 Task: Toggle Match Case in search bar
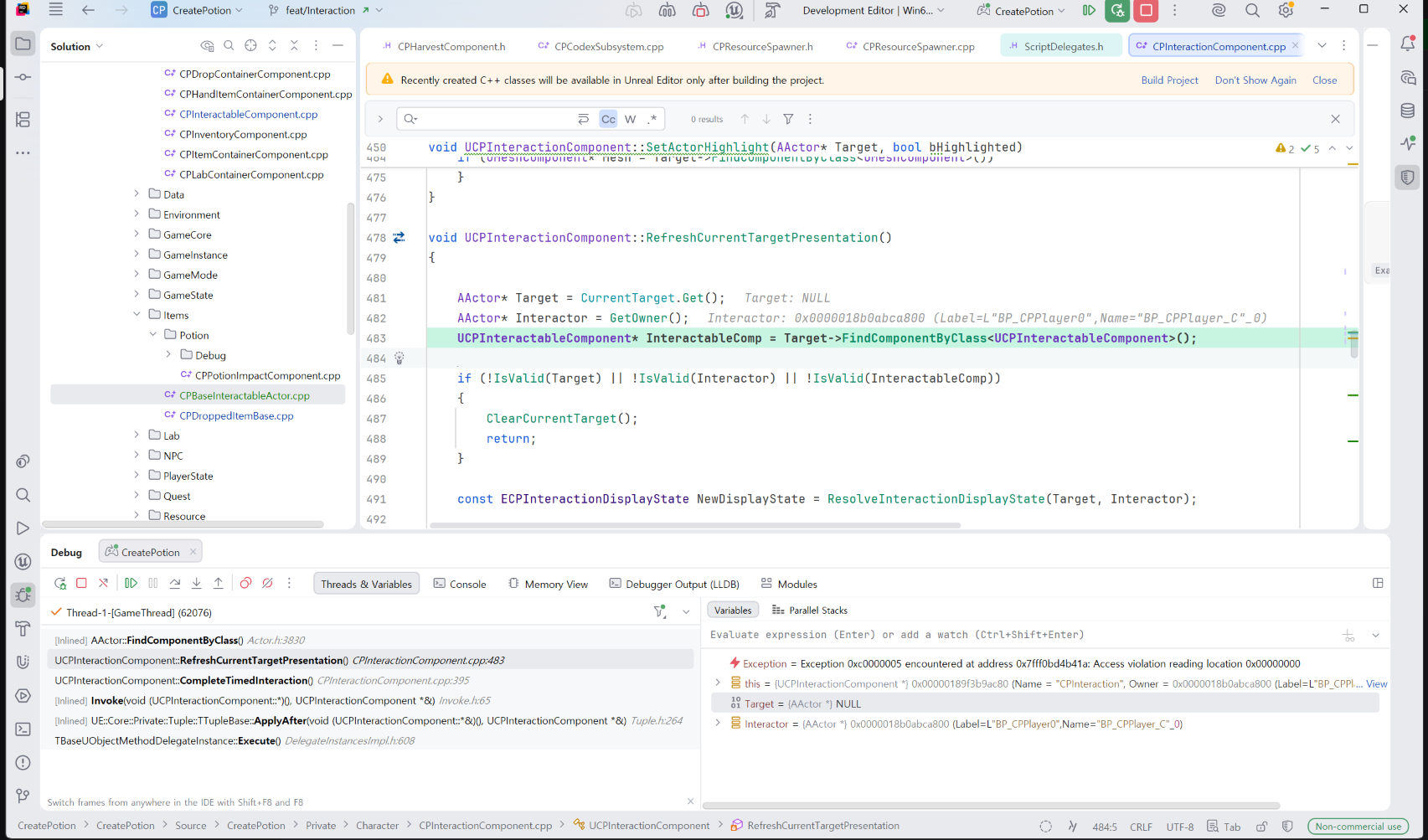(608, 119)
